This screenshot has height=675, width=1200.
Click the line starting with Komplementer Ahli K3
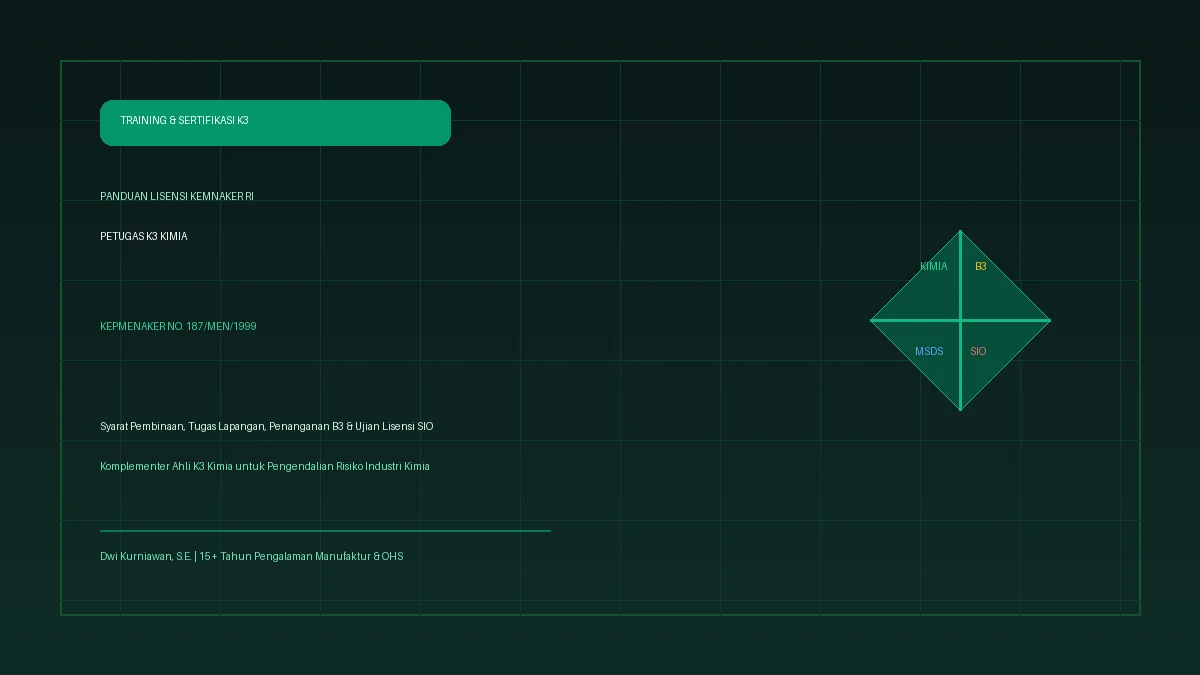[265, 467]
